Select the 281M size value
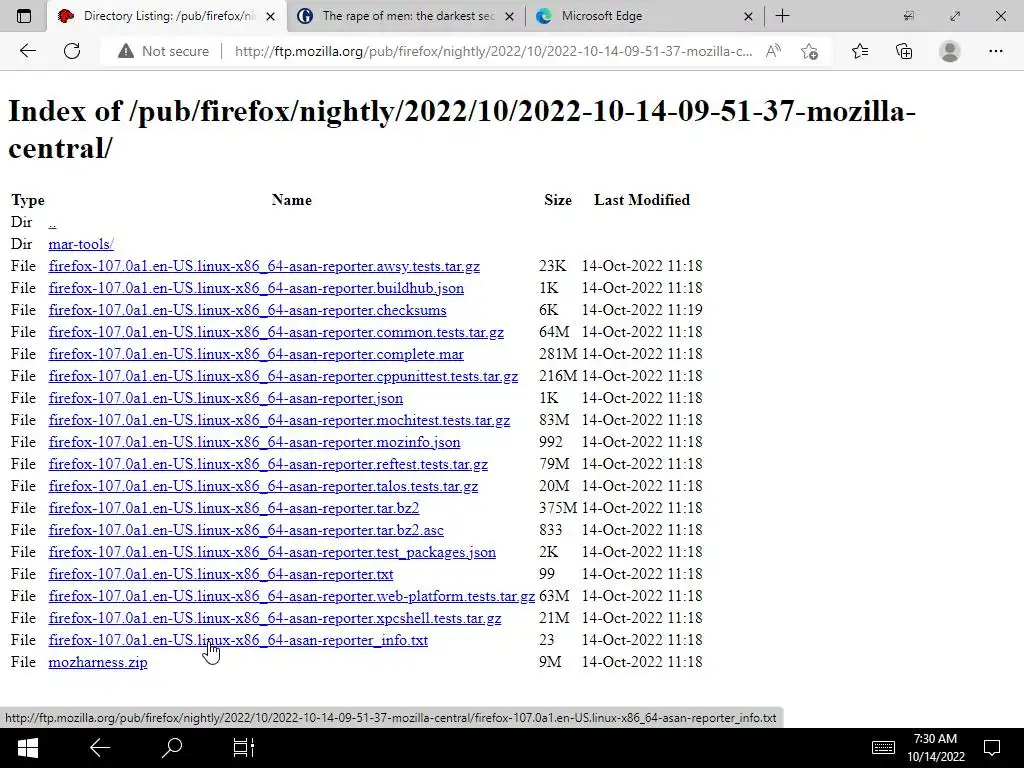The height and width of the screenshot is (768, 1024). point(558,354)
